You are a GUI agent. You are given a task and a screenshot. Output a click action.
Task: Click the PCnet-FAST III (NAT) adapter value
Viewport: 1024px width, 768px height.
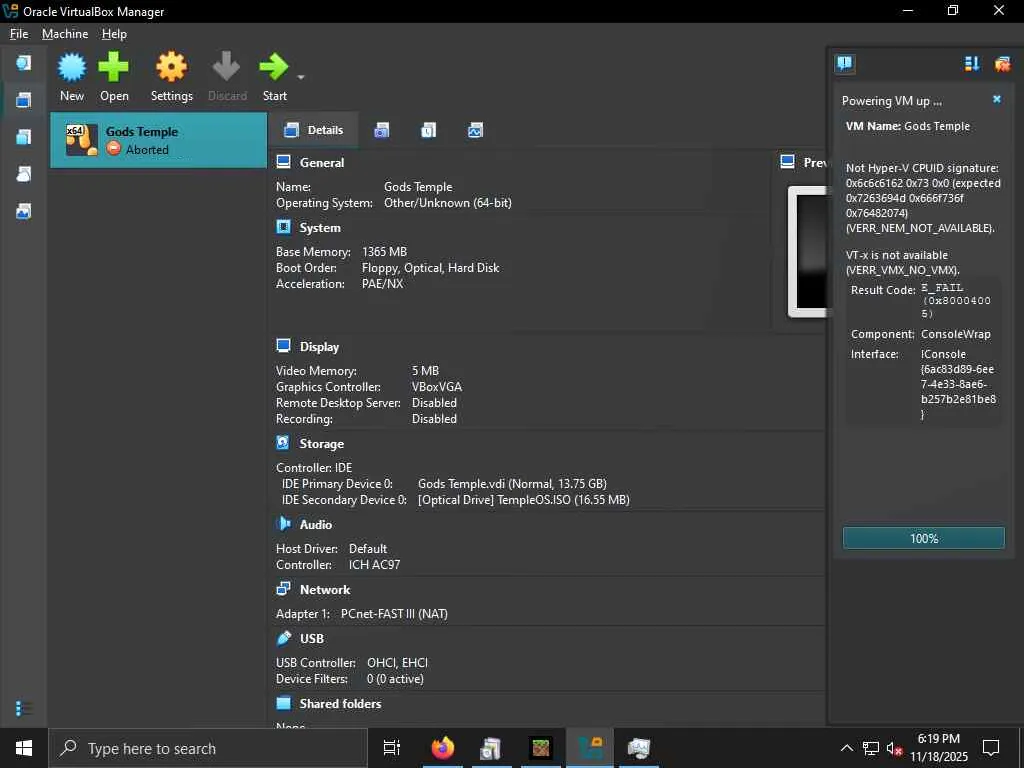(x=394, y=614)
